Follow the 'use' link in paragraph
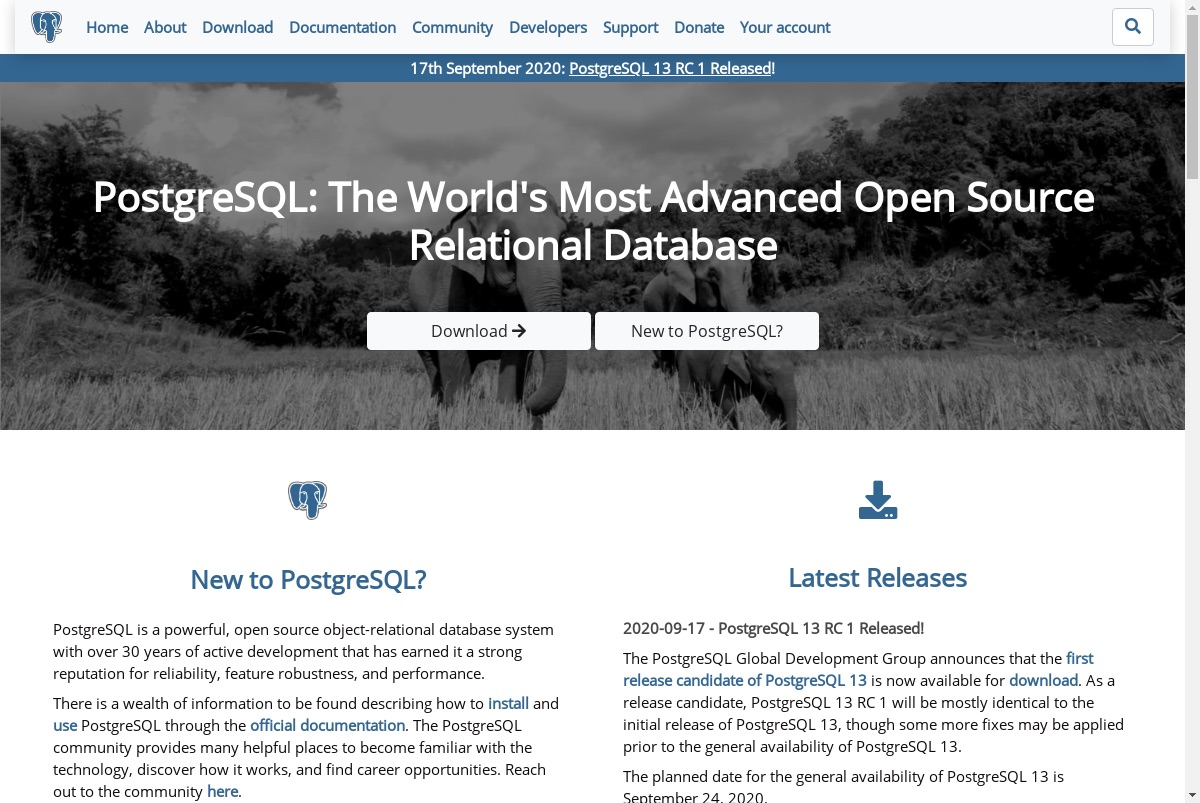The width and height of the screenshot is (1200, 803). point(65,725)
